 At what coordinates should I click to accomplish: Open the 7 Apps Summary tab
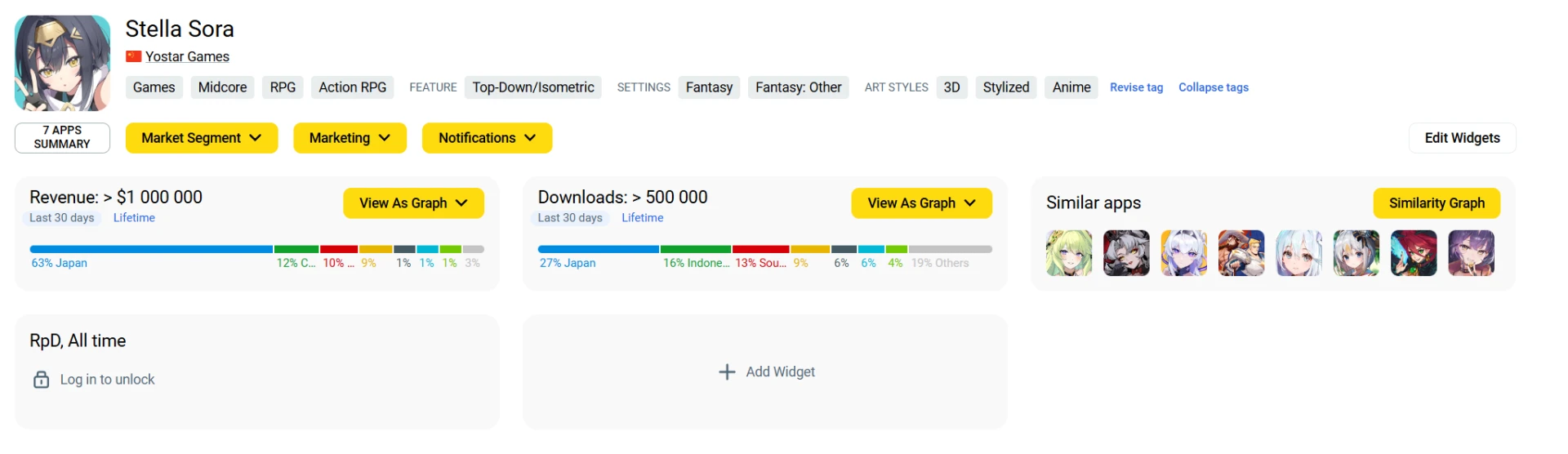click(x=62, y=137)
